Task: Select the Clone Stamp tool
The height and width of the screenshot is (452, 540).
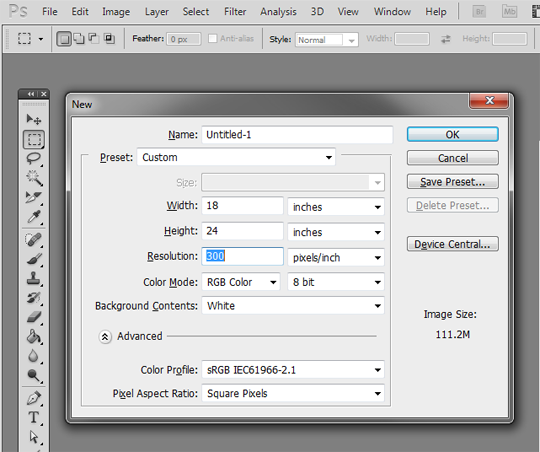Action: tap(34, 278)
